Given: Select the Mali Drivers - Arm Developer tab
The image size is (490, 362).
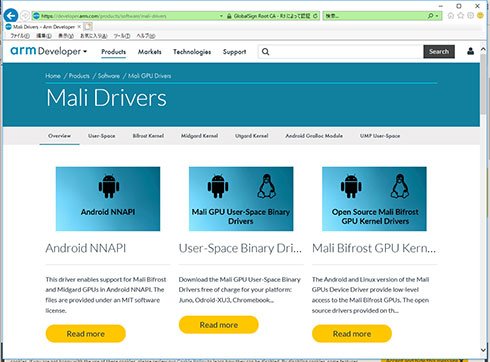Looking at the screenshot, I should coord(43,27).
